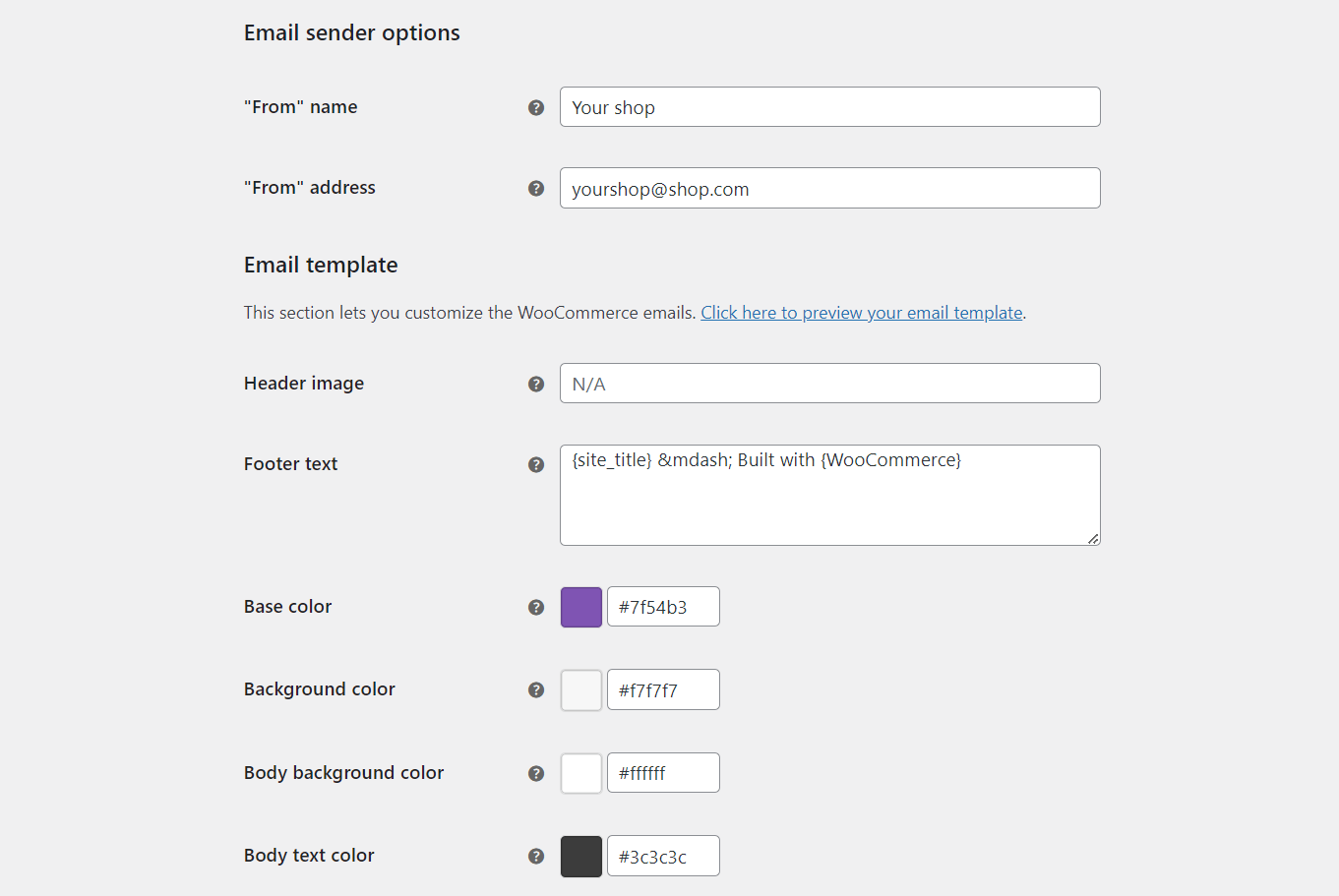
Task: Click the "Body text color" label
Action: tap(309, 856)
